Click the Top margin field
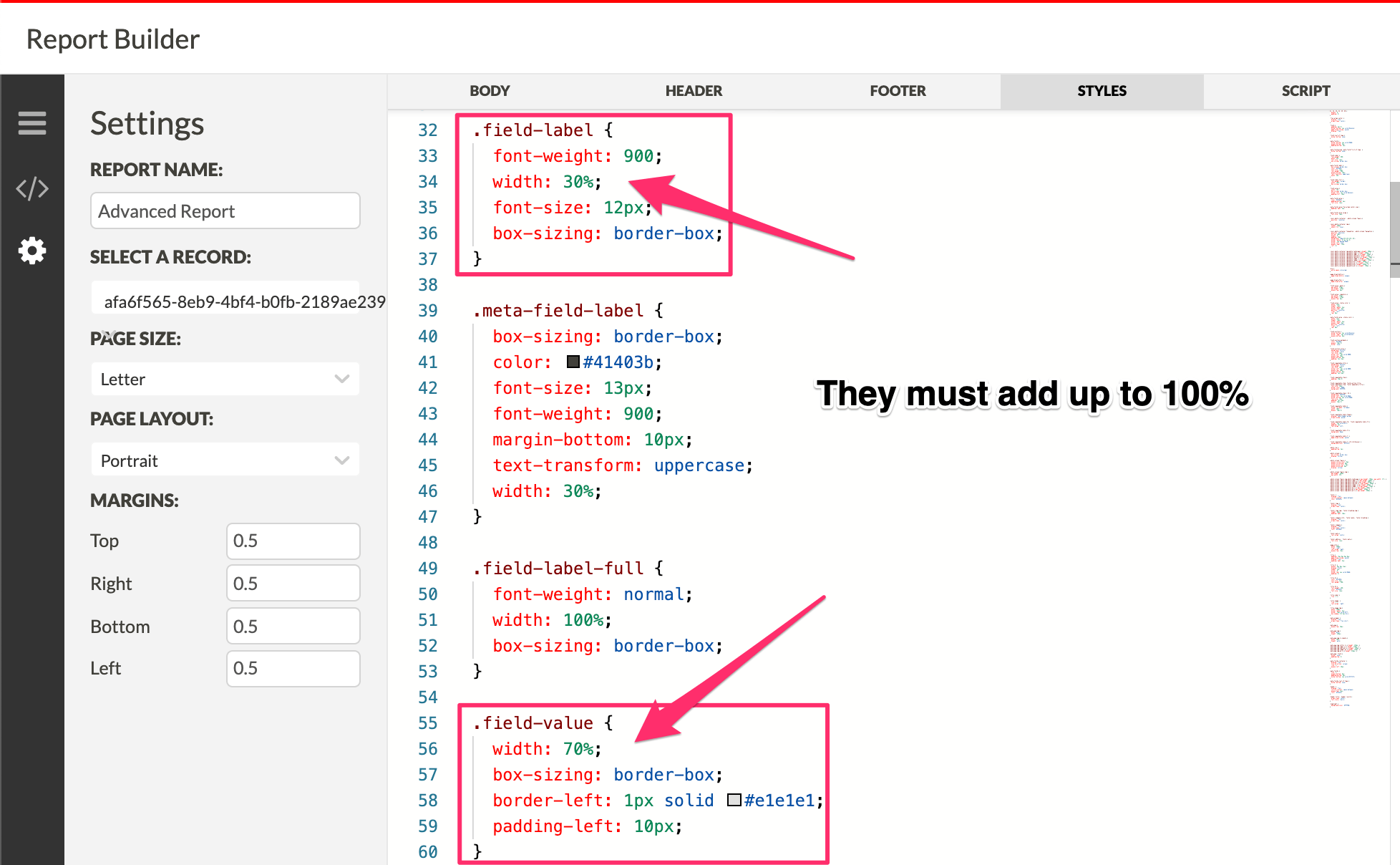This screenshot has width=1400, height=865. click(293, 541)
